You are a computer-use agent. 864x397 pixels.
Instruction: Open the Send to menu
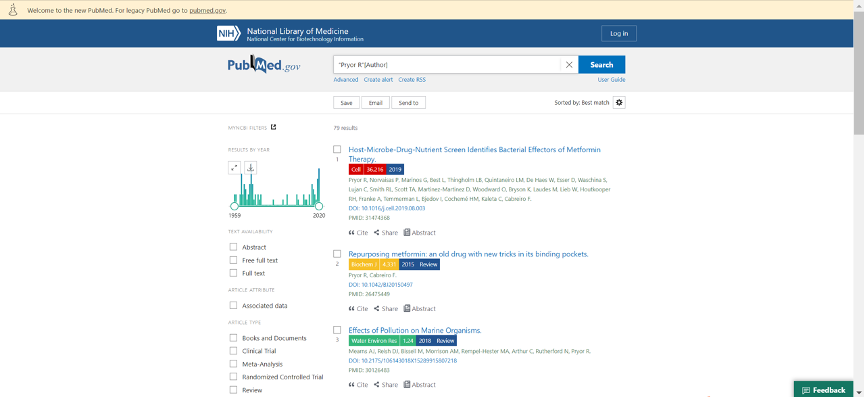tap(408, 103)
